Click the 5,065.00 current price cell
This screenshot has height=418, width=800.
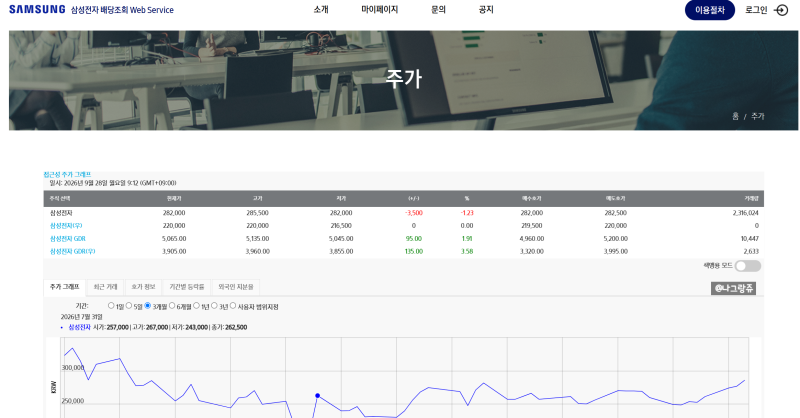click(174, 239)
